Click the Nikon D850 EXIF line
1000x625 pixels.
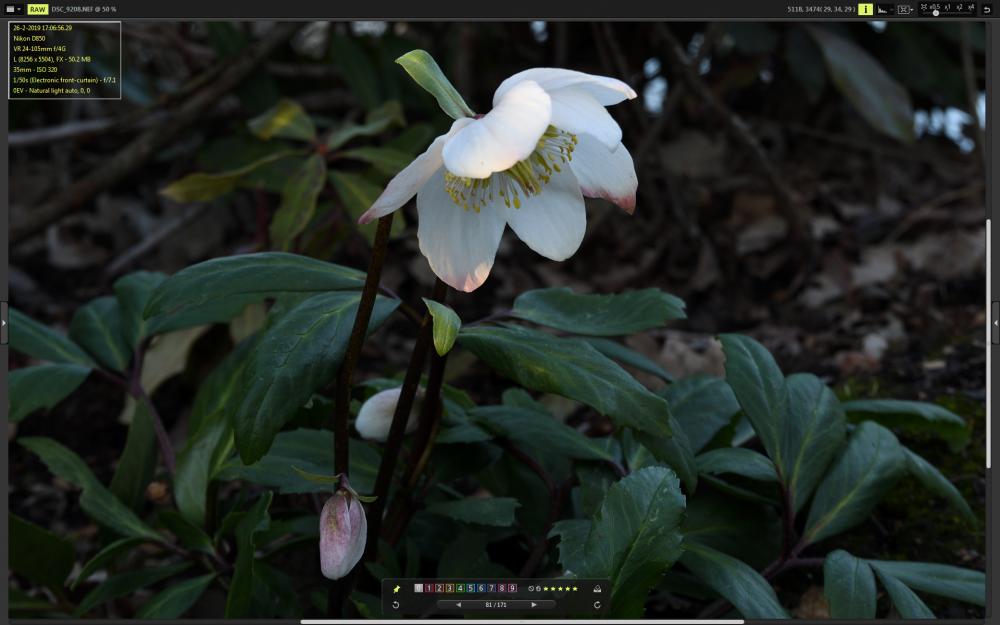pos(29,38)
